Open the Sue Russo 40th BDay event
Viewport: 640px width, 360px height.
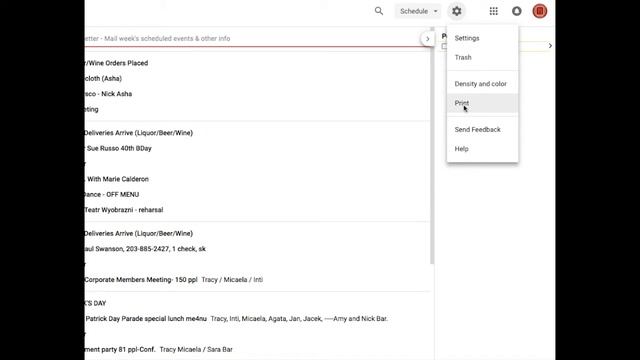point(118,148)
